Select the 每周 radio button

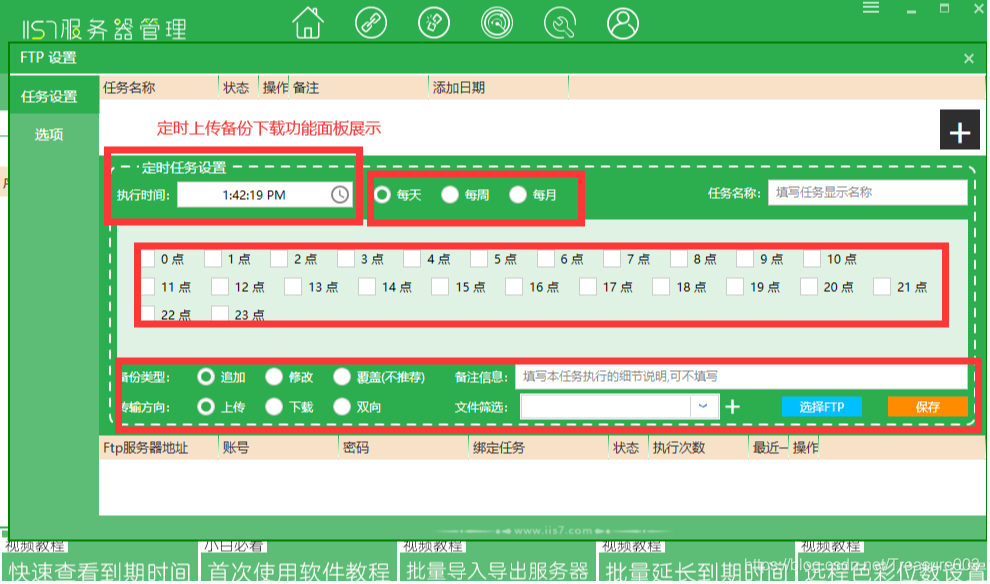click(x=450, y=194)
